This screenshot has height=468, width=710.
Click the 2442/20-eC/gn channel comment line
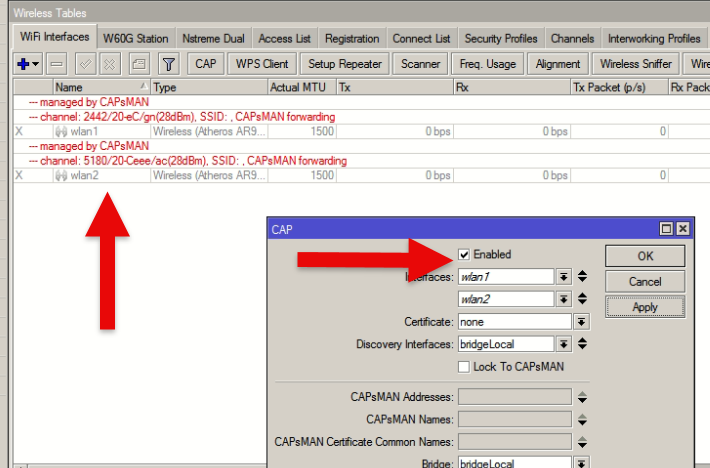pyautogui.click(x=182, y=117)
